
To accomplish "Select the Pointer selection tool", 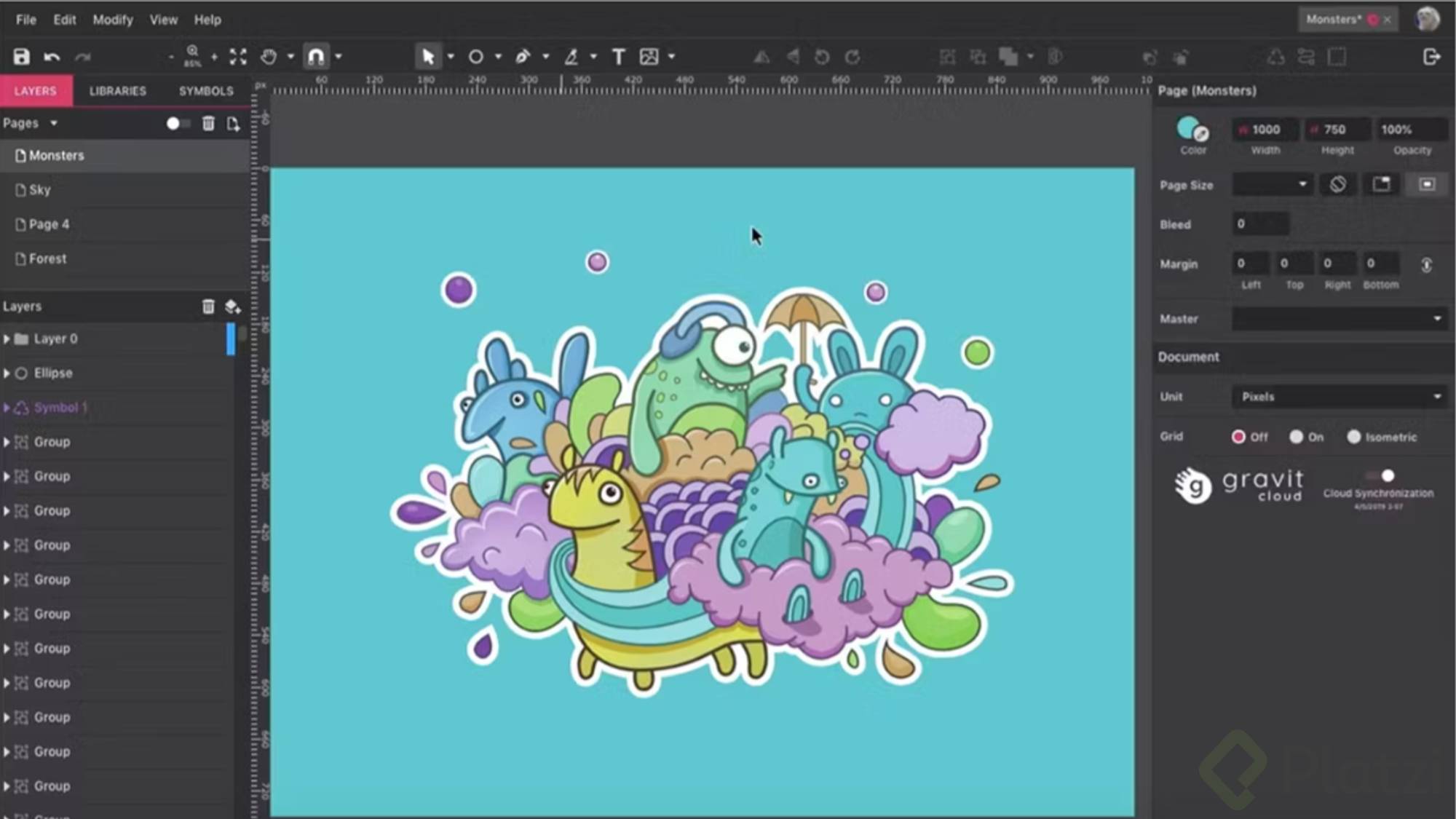I will point(428,57).
